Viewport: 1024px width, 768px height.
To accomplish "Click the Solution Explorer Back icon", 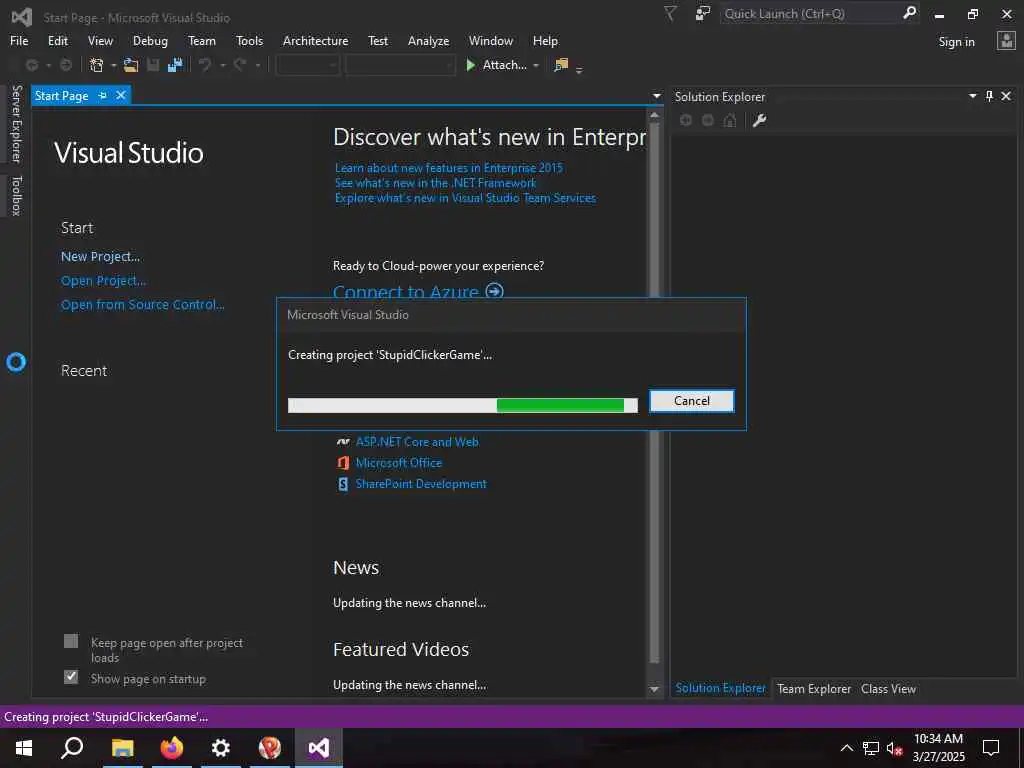I will coord(686,120).
